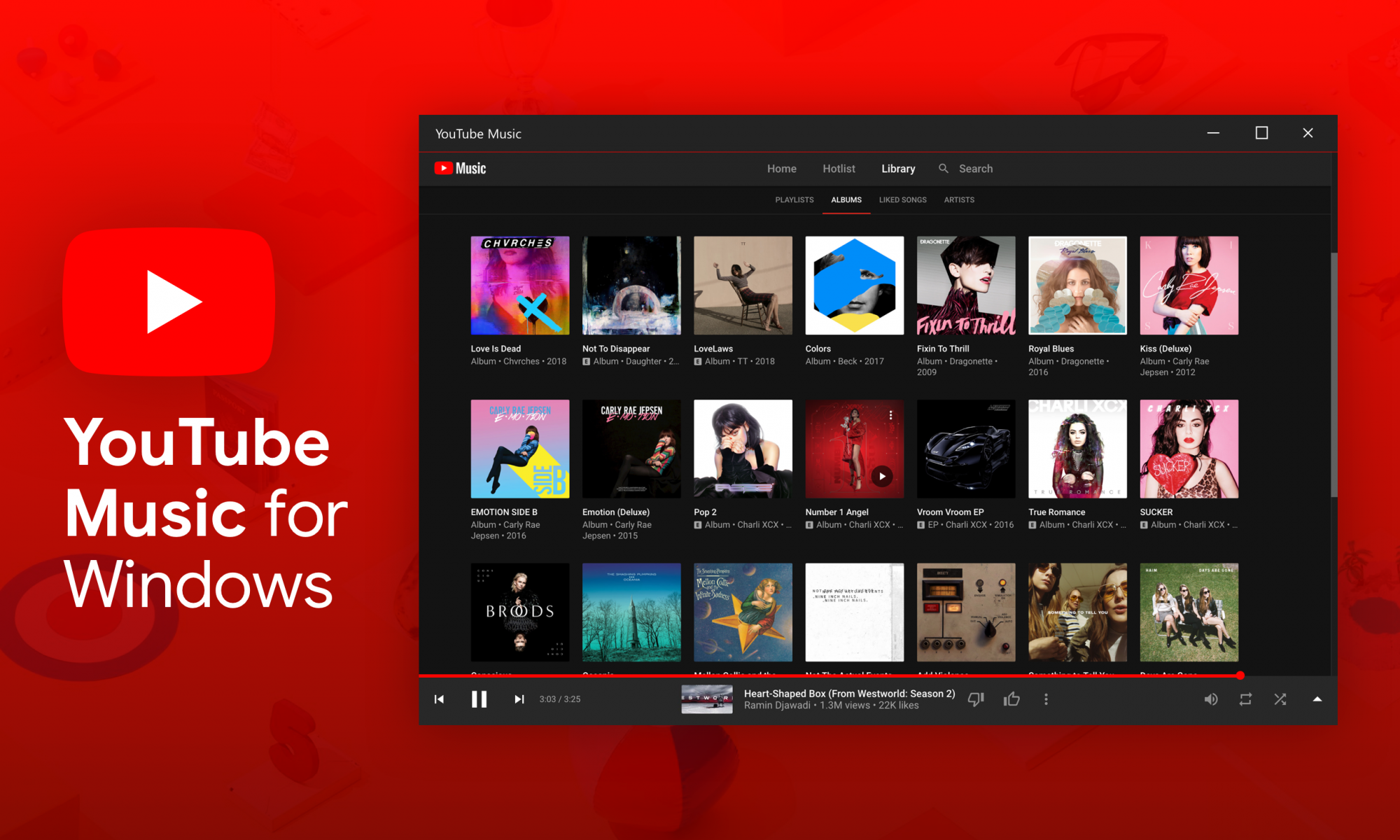Click the search magnifier icon
The image size is (1400, 840).
(944, 169)
